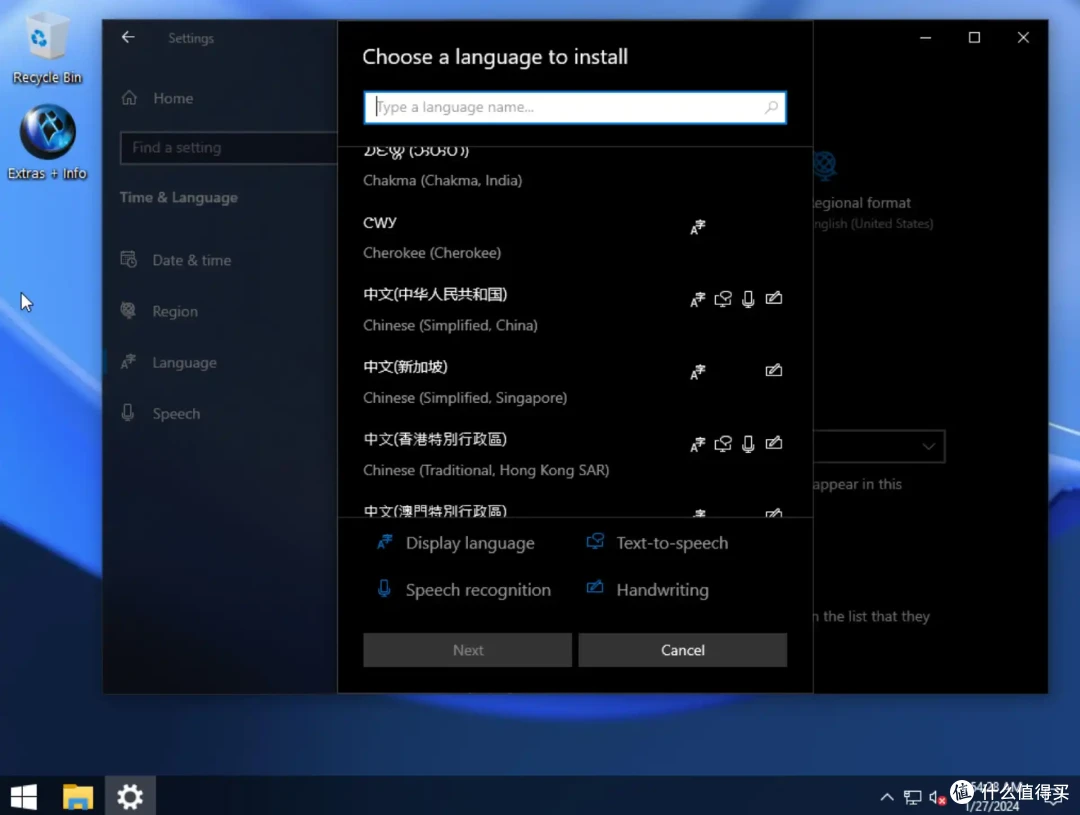Image resolution: width=1080 pixels, height=815 pixels.
Task: Click the network tray icon
Action: pyautogui.click(x=913, y=798)
